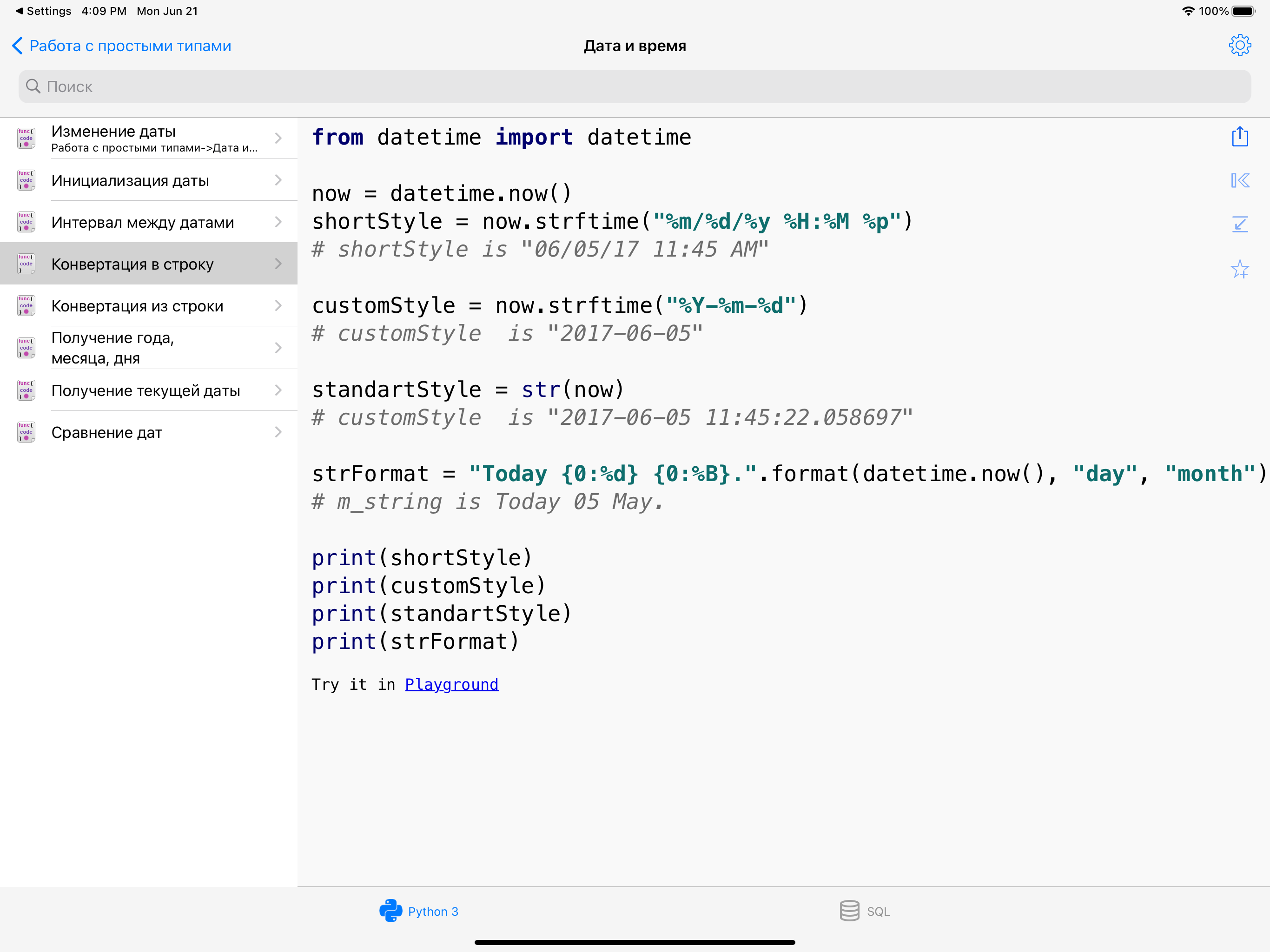Tap the share icon beside code
Viewport: 1270px width, 952px height.
(1240, 137)
